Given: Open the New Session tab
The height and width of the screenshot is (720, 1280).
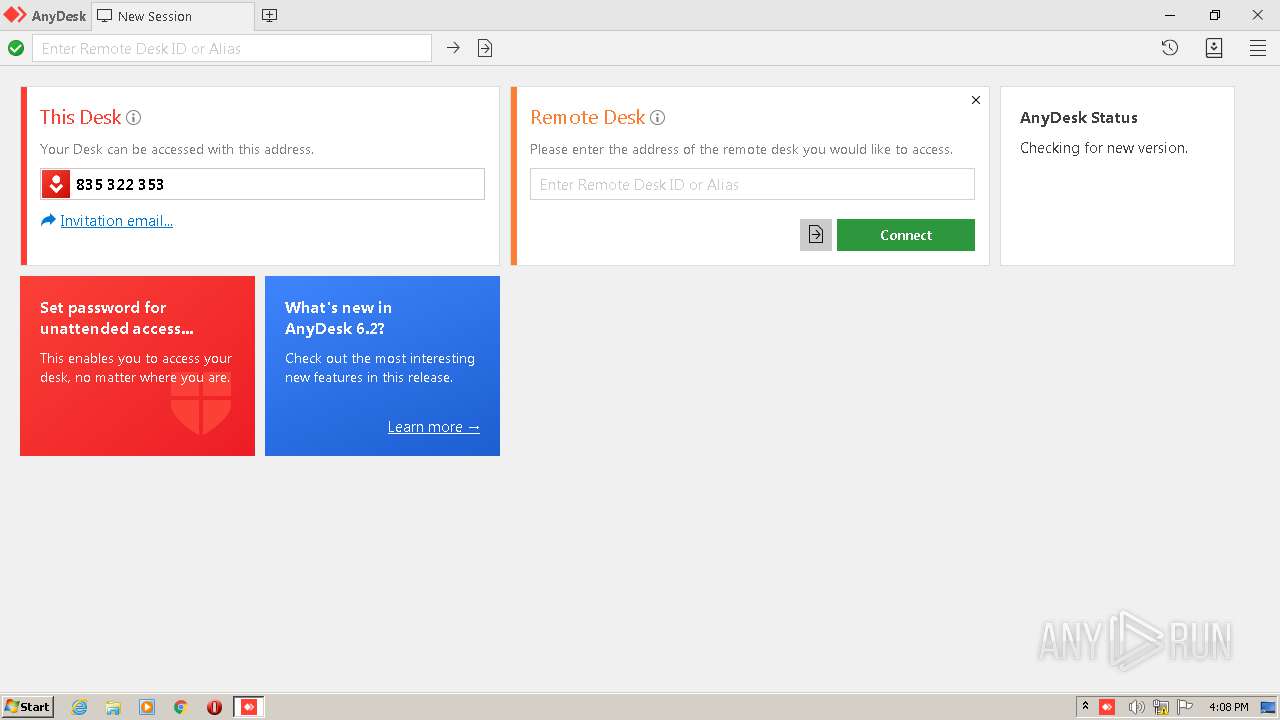Looking at the screenshot, I should [172, 16].
